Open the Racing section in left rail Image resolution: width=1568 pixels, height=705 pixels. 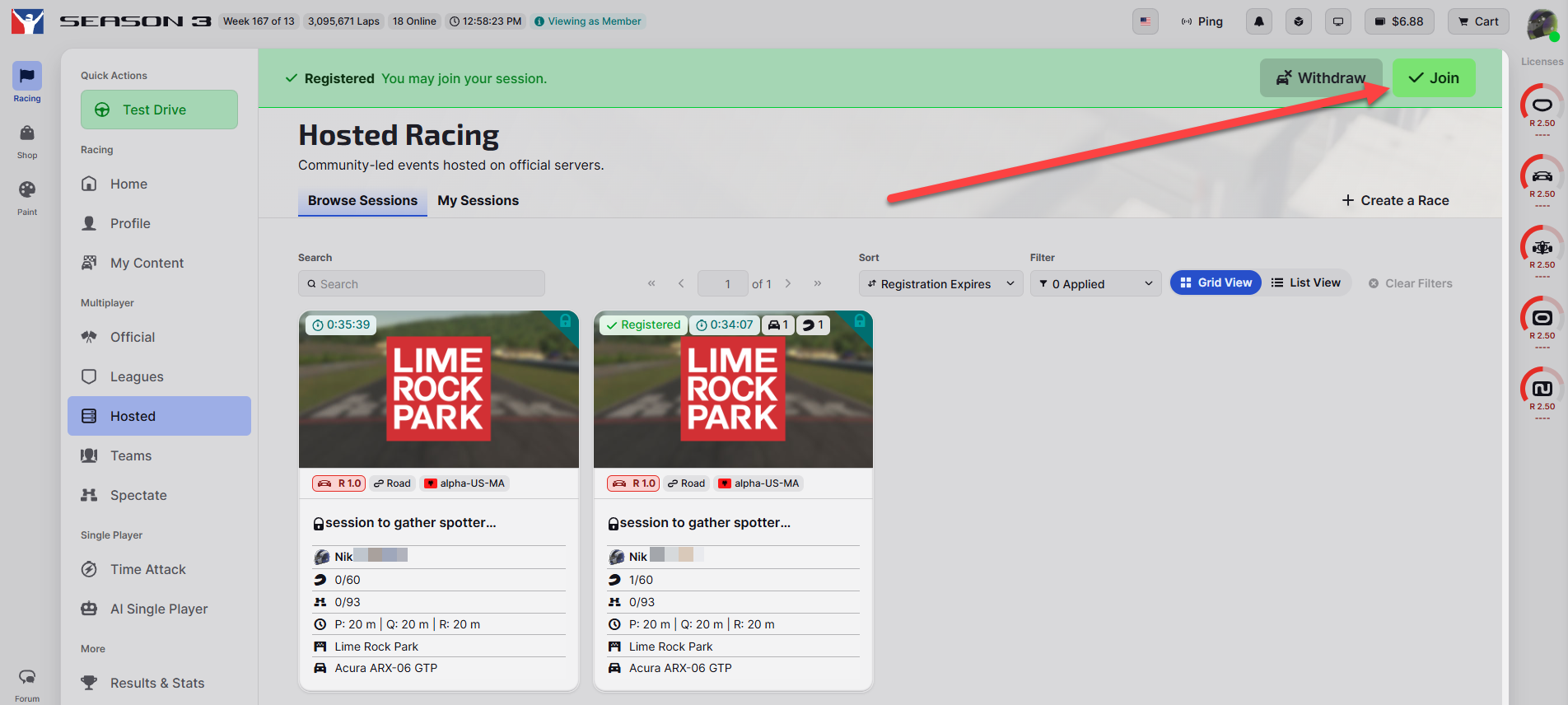click(27, 82)
